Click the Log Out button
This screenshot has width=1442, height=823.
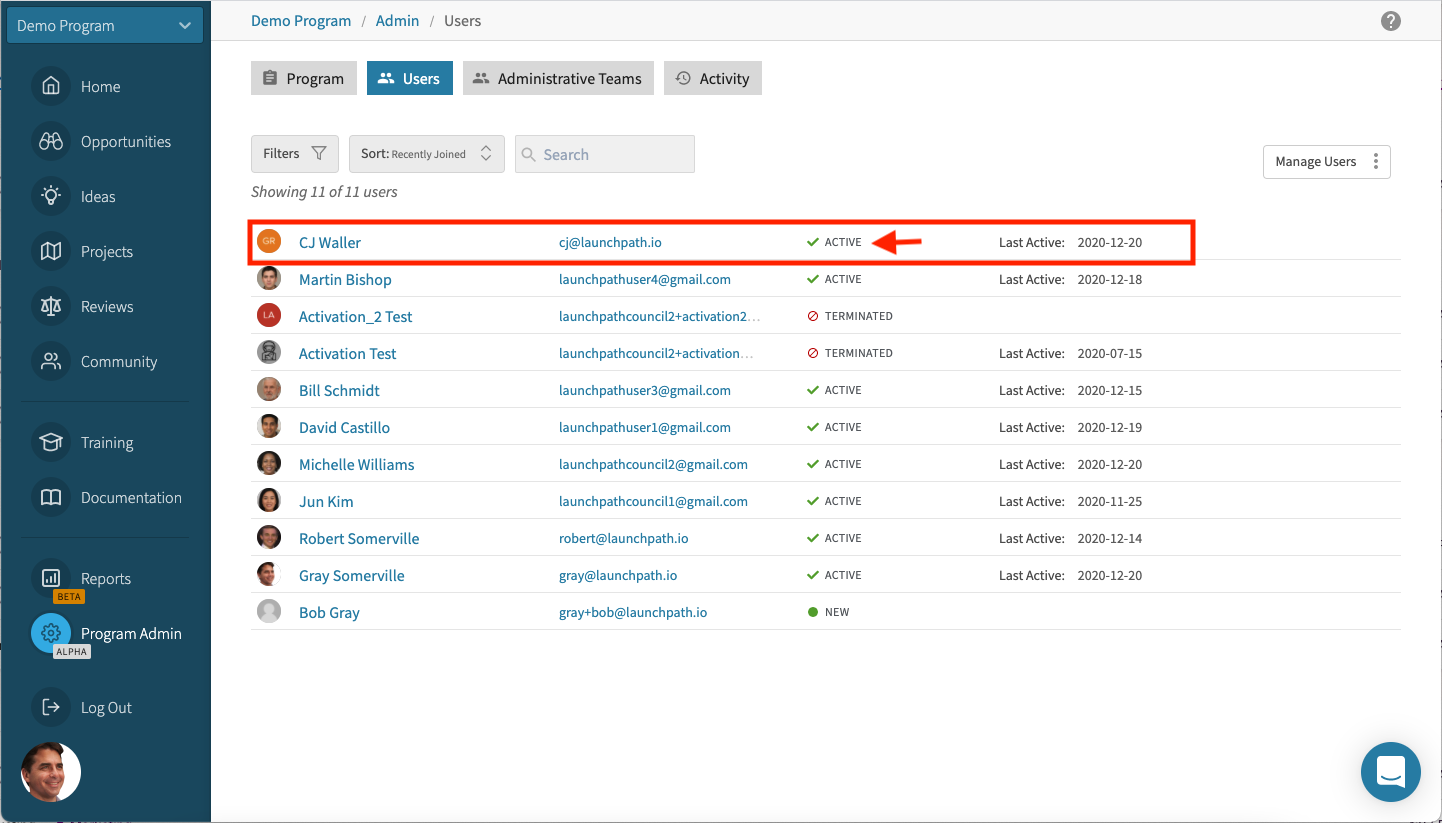tap(105, 707)
